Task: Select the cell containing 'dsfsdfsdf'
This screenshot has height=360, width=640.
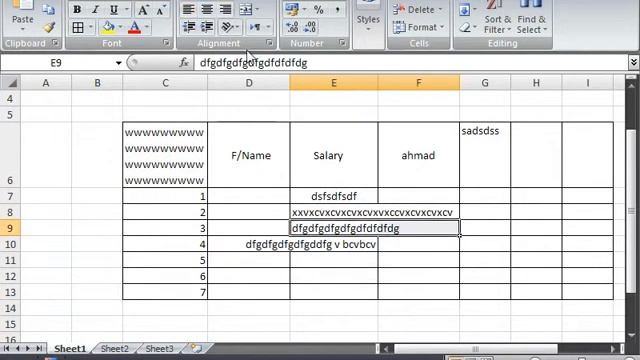Action: click(333, 196)
